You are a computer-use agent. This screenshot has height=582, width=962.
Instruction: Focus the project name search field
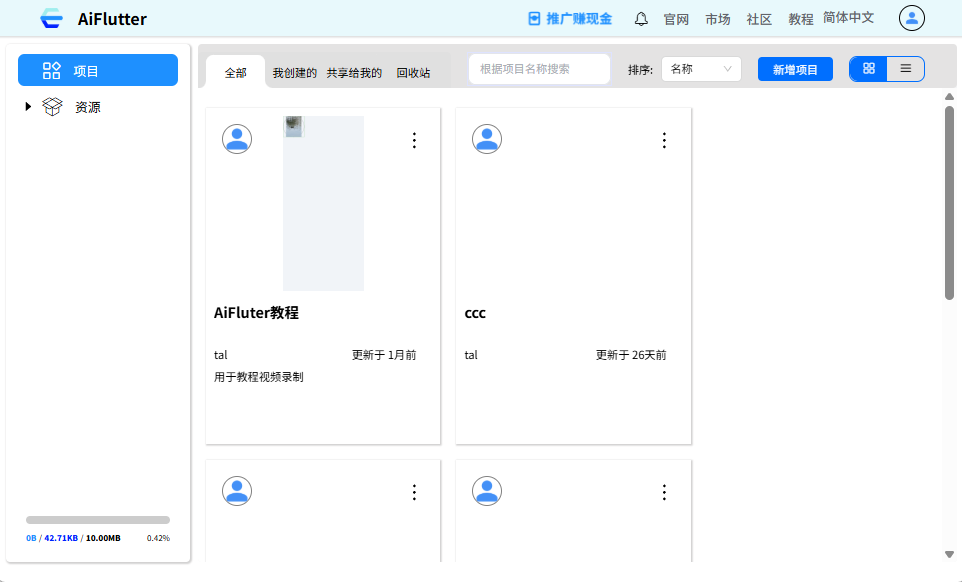539,69
